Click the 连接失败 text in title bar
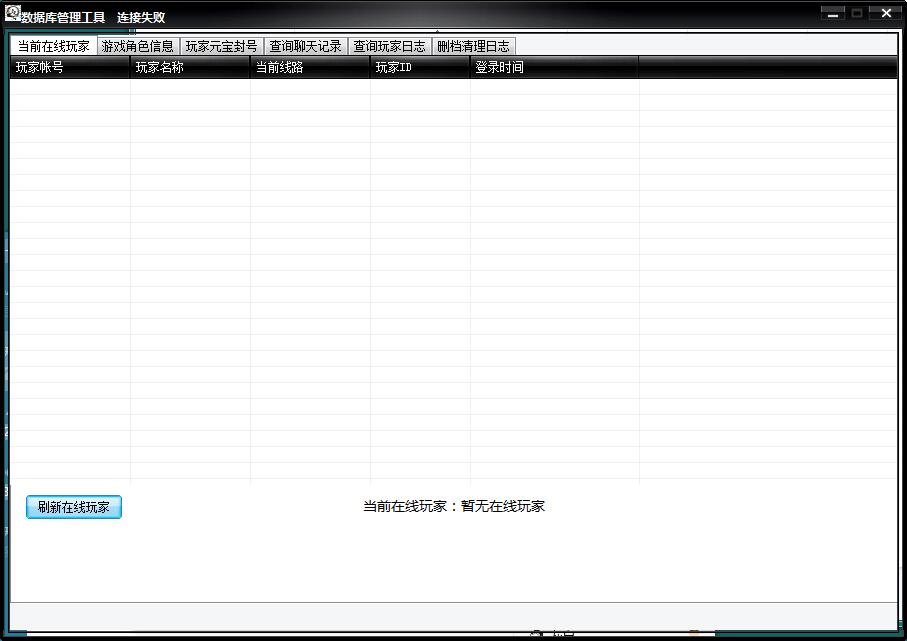Image resolution: width=907 pixels, height=641 pixels. 141,17
